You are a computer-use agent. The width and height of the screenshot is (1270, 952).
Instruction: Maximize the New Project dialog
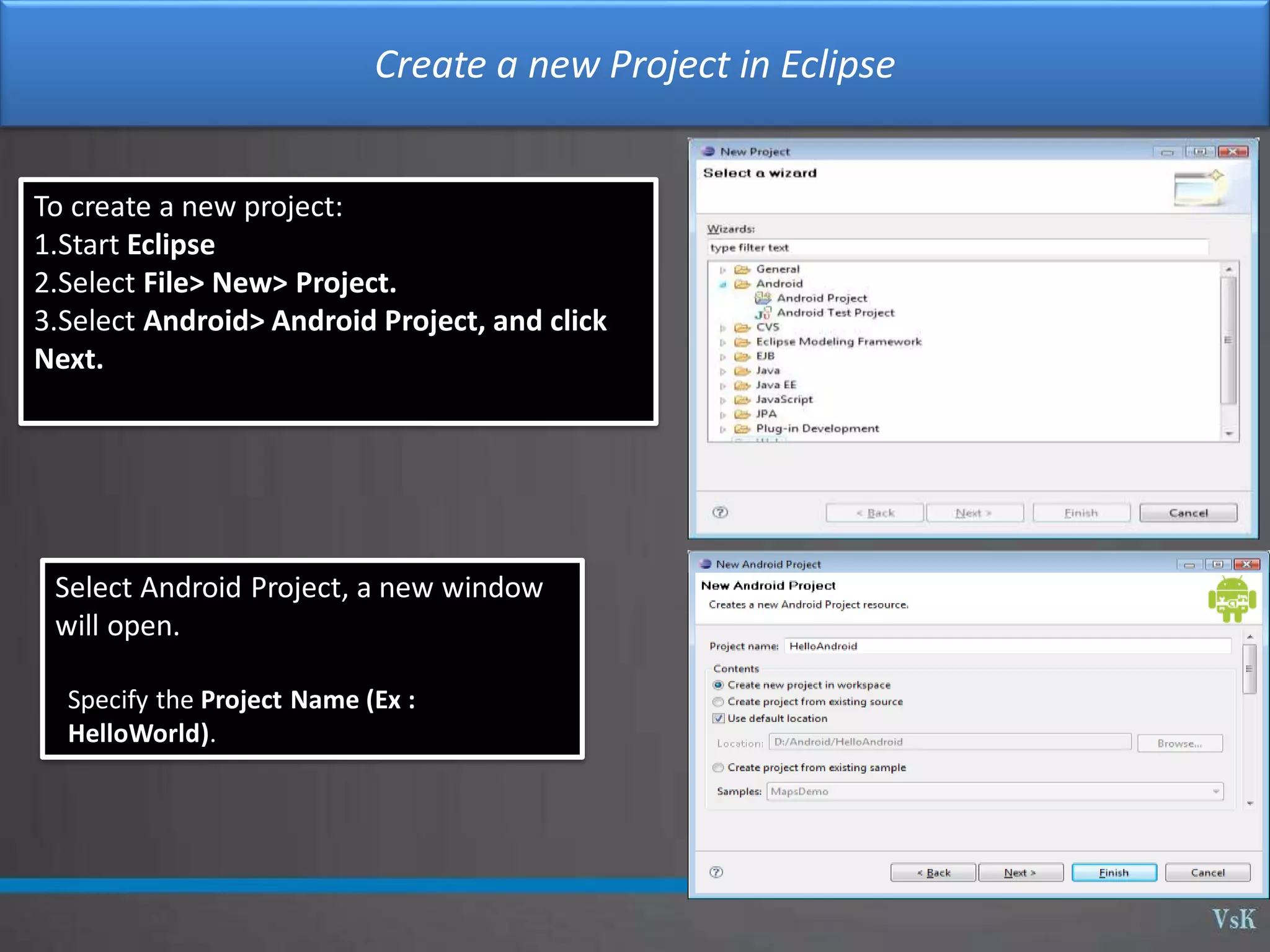pos(1200,152)
